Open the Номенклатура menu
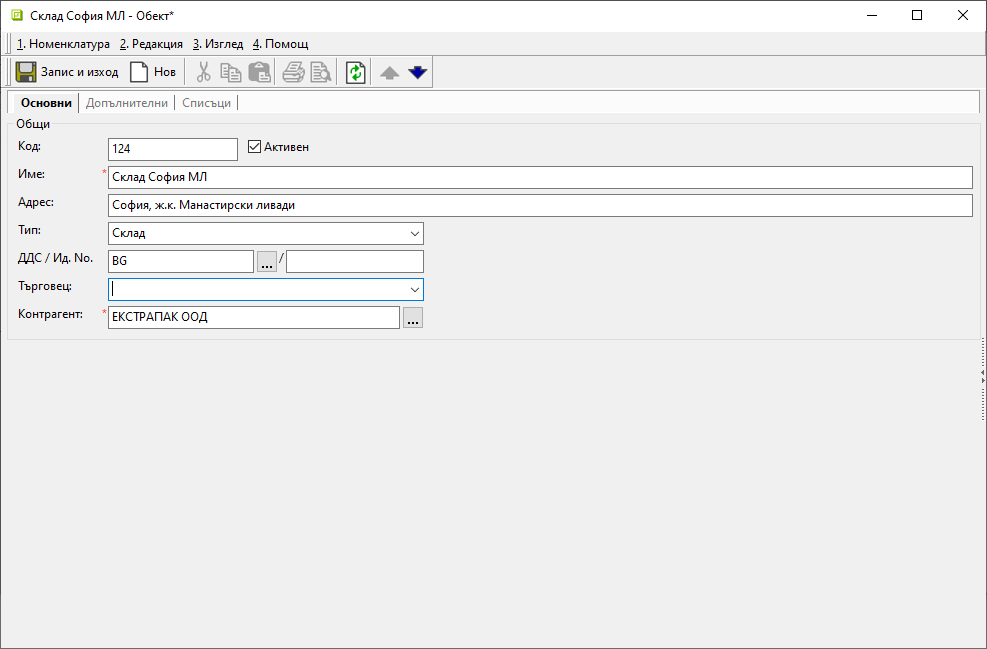Viewport: 987px width, 649px height. click(63, 44)
